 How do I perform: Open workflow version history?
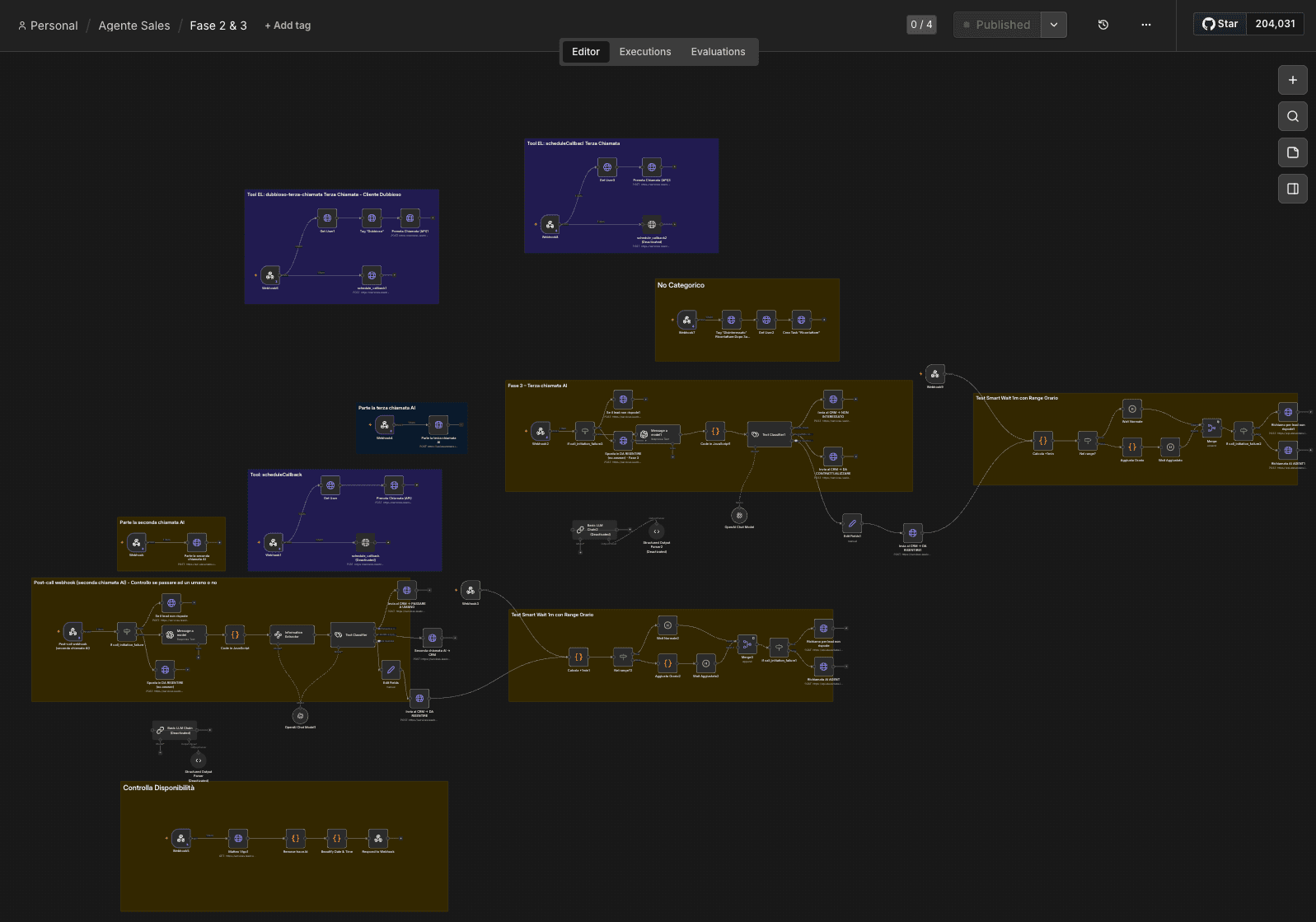click(x=1103, y=25)
